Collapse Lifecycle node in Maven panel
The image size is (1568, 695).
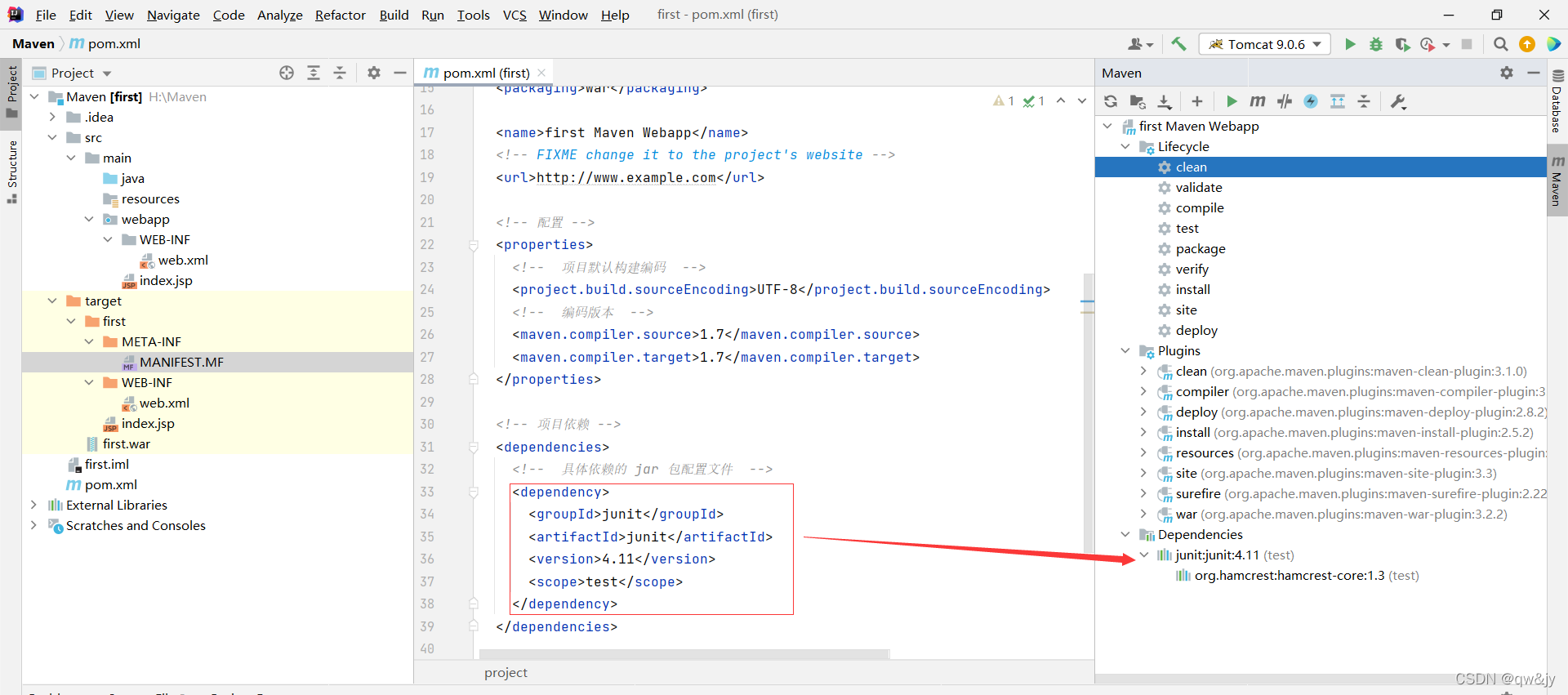point(1125,146)
